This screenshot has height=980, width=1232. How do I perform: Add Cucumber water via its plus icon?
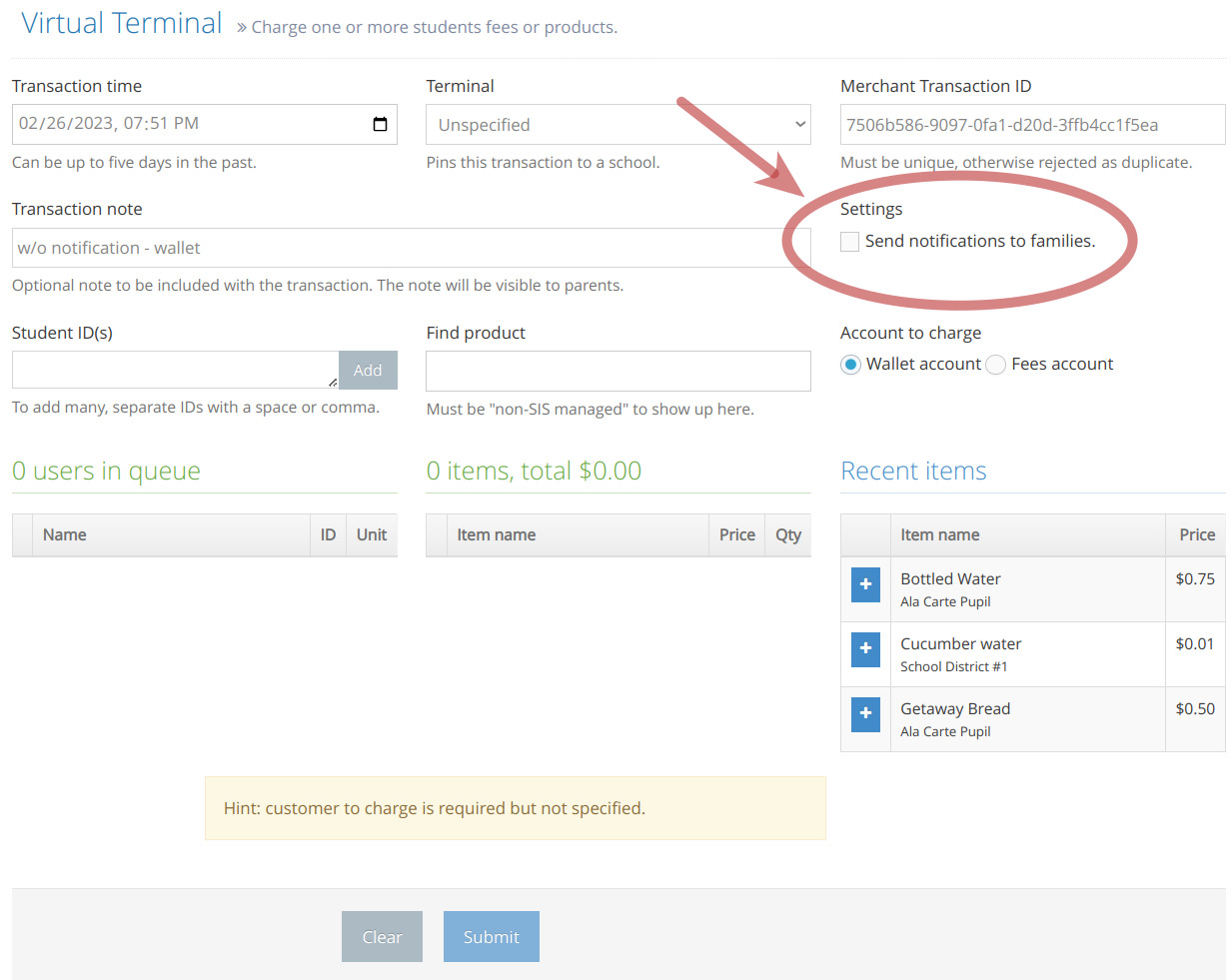point(865,649)
